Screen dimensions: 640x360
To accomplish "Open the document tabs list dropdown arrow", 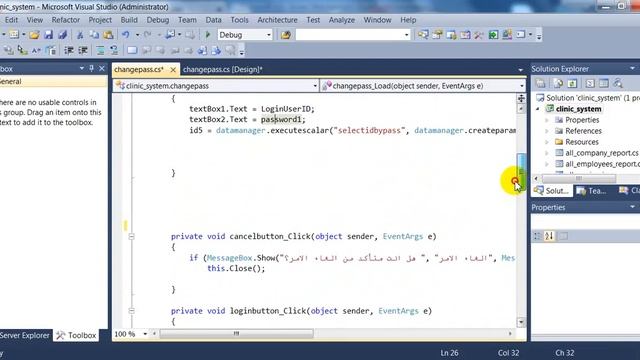I will [520, 70].
